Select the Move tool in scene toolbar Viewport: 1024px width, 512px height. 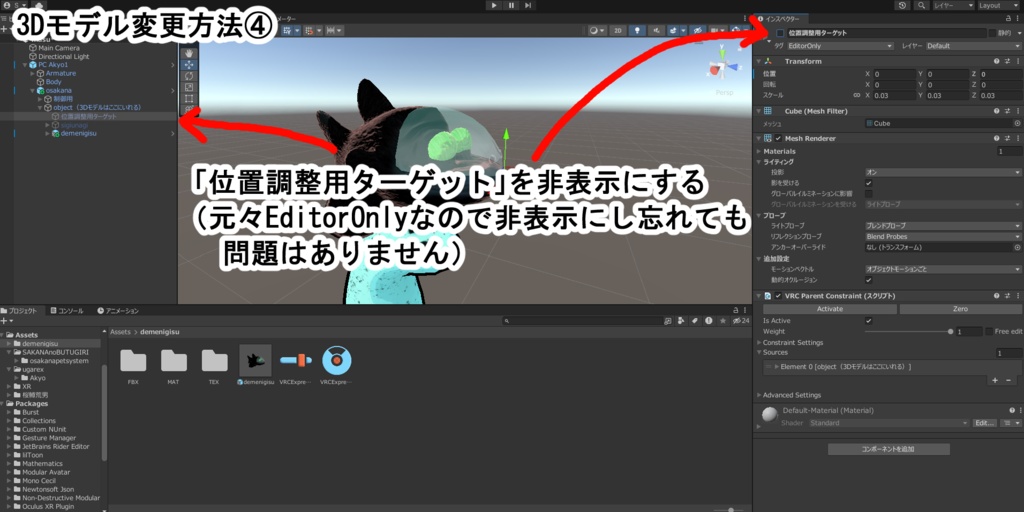189,65
